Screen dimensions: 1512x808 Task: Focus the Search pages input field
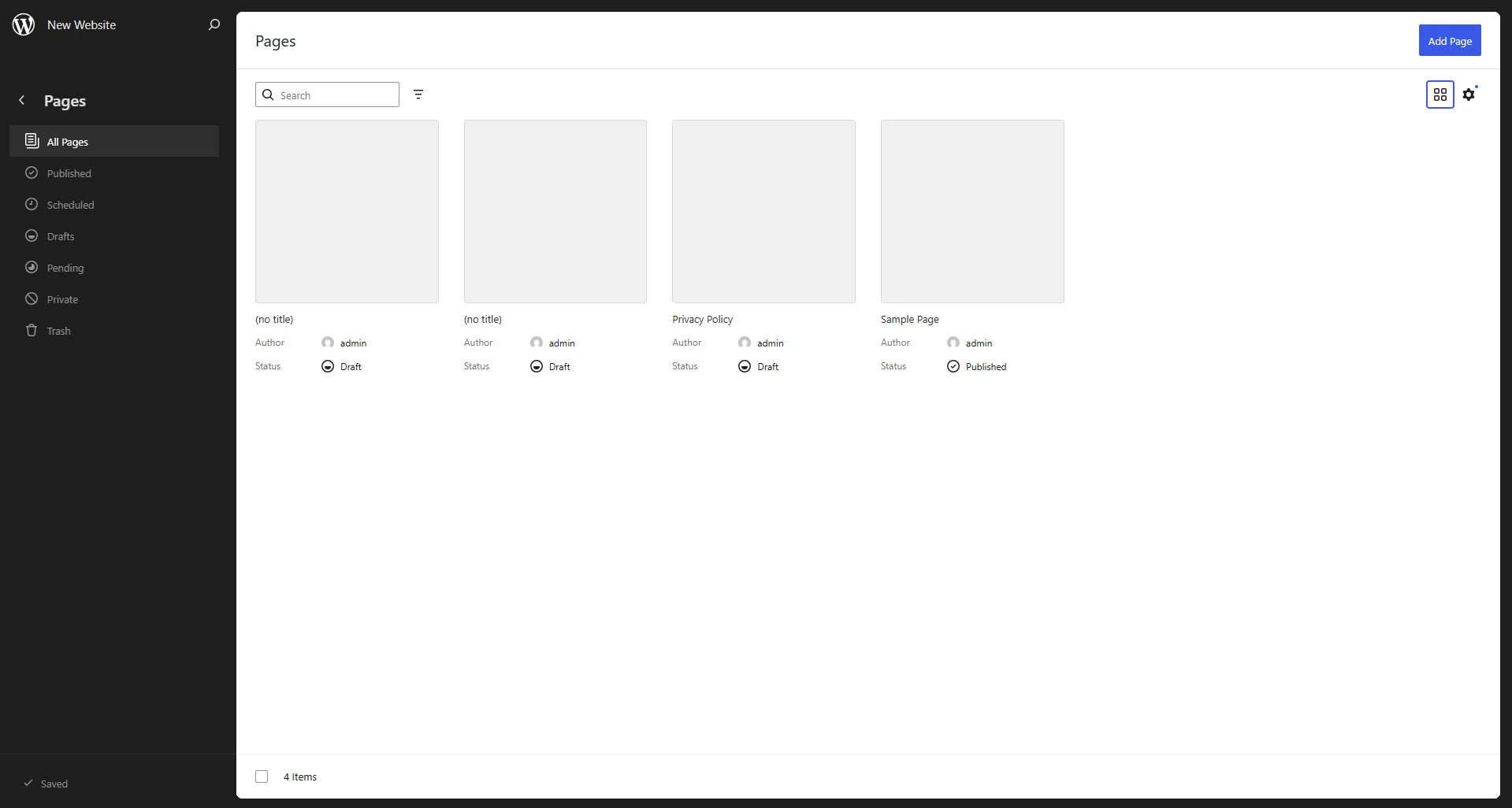click(x=327, y=95)
